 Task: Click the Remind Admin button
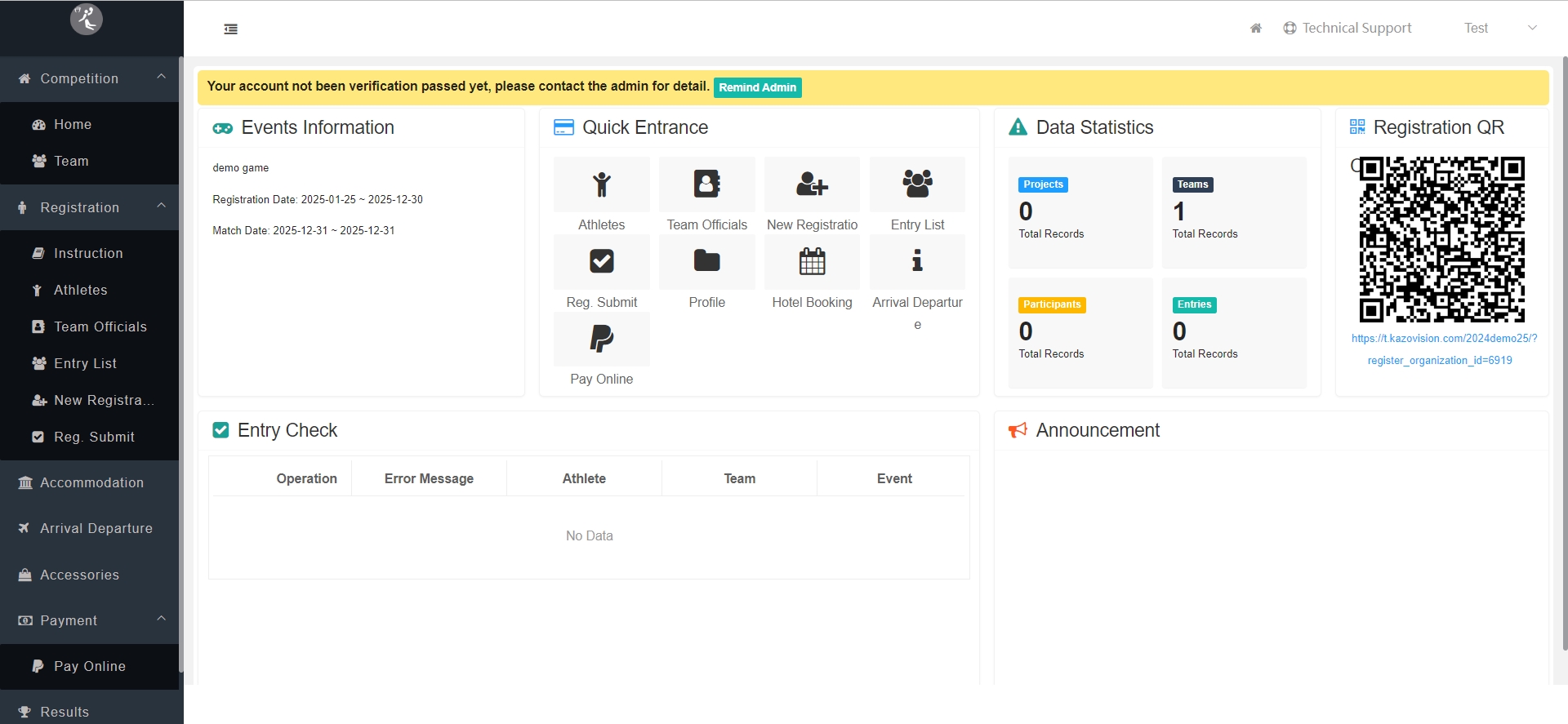757,87
